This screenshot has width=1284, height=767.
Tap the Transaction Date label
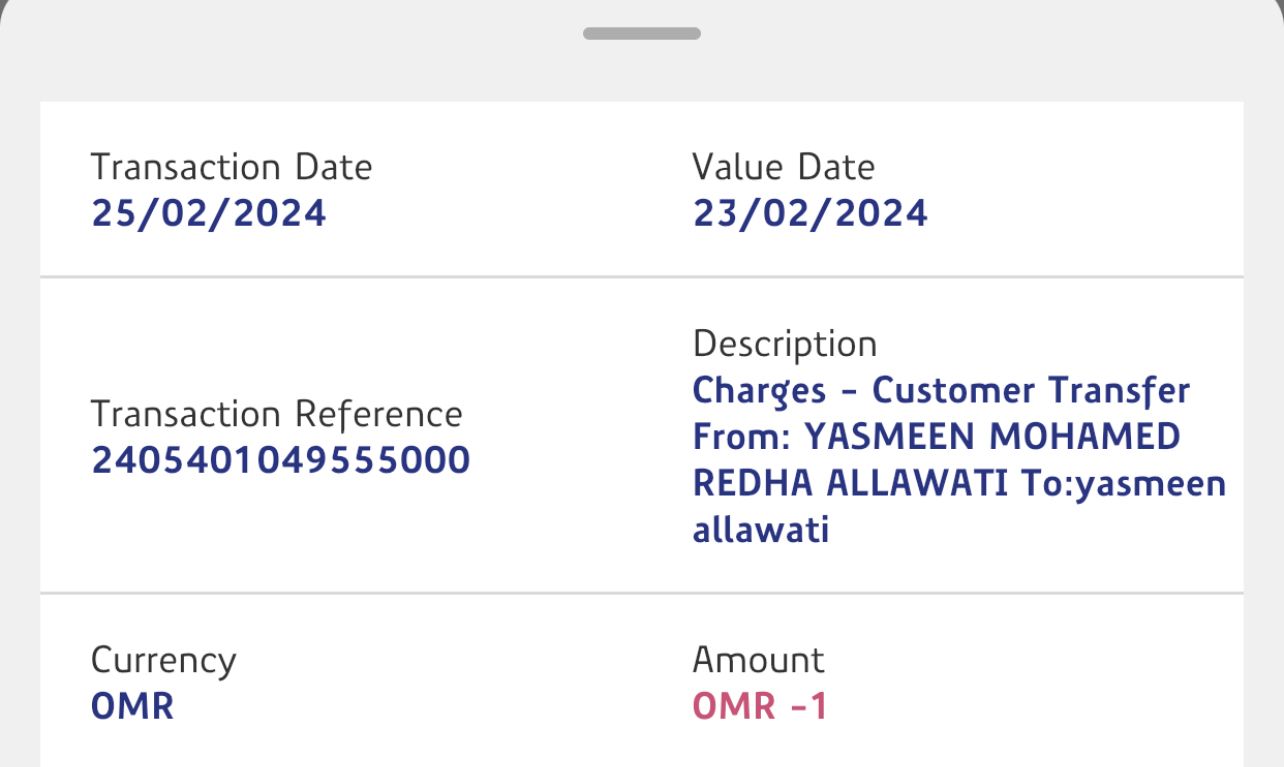click(231, 167)
